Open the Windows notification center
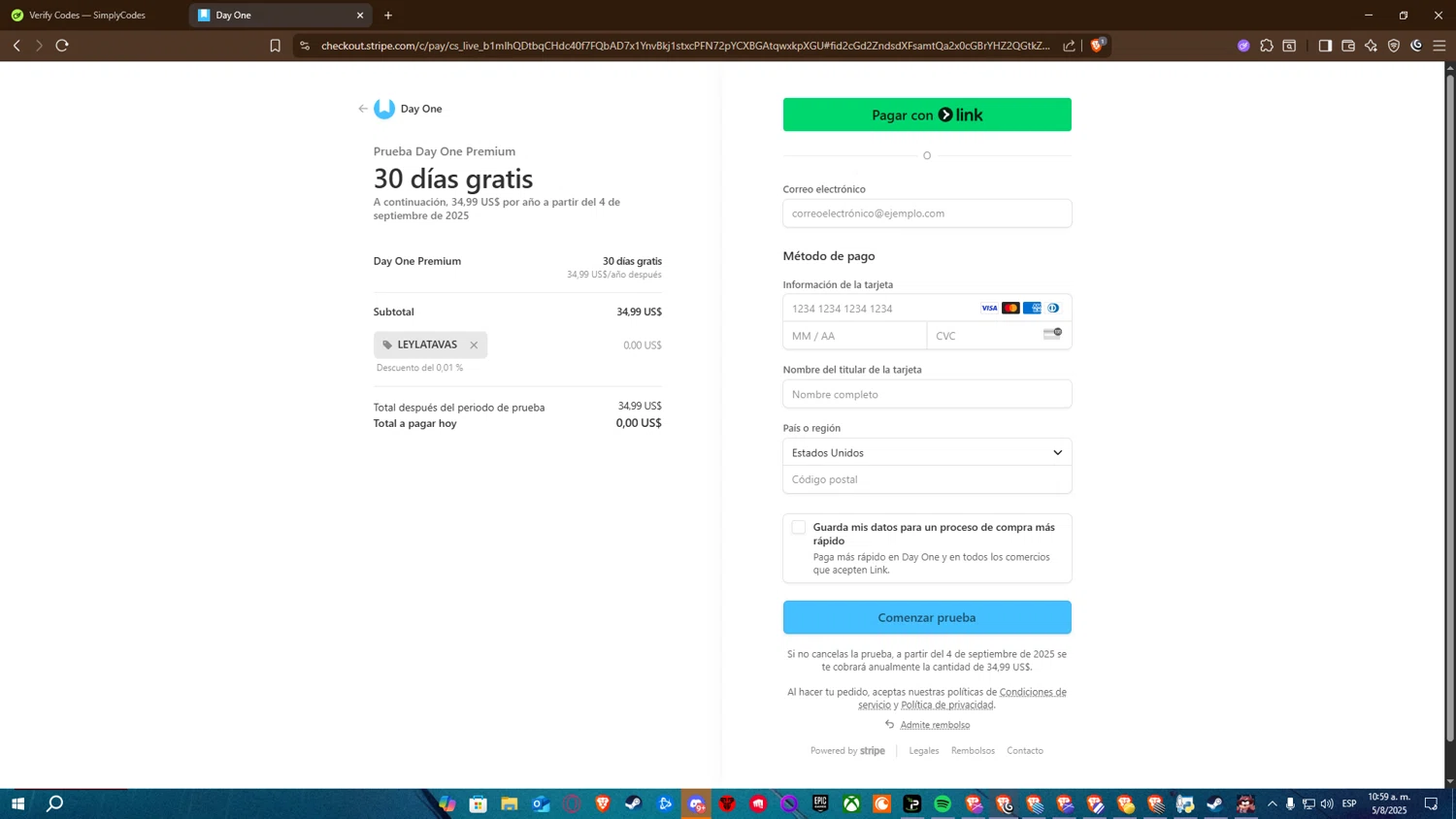Screen dimensions: 1456x819 tap(1431, 803)
